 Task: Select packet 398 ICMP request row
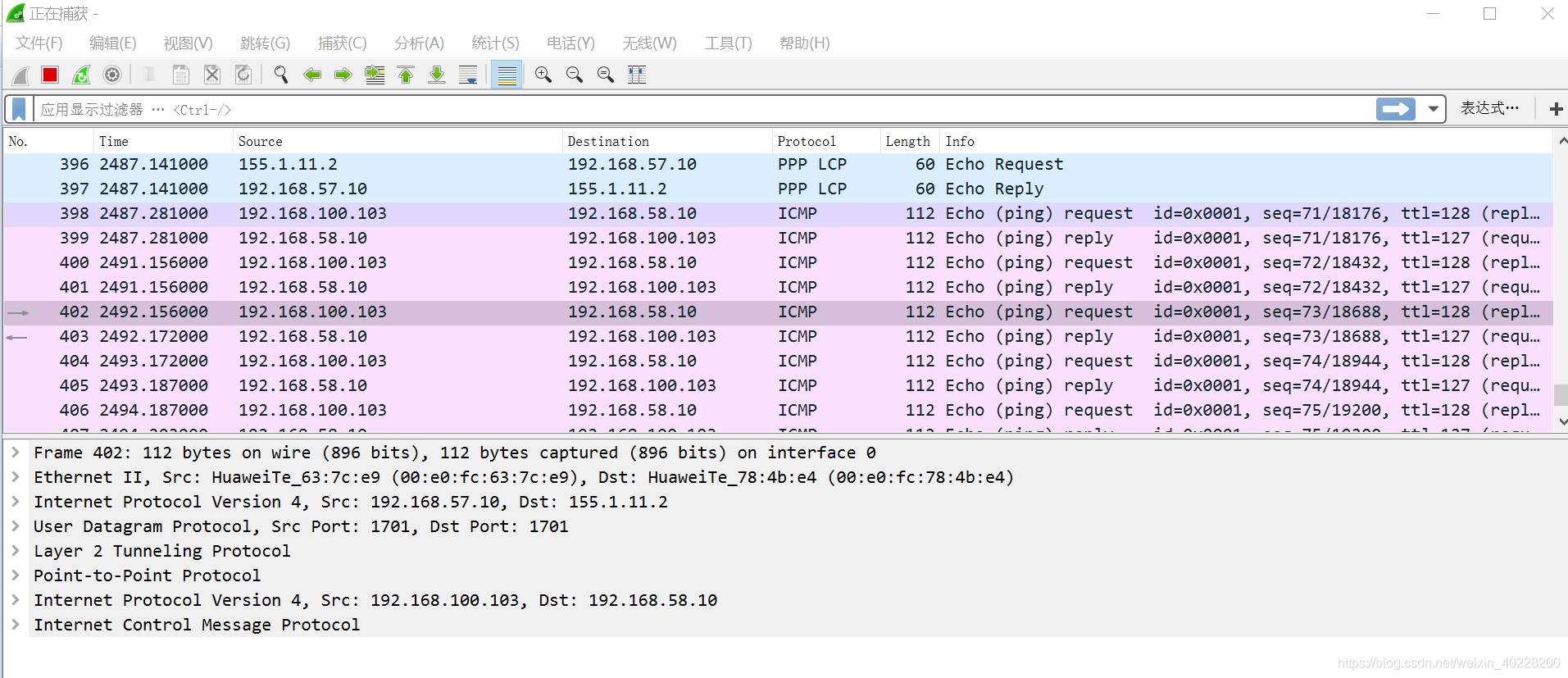[x=779, y=214]
